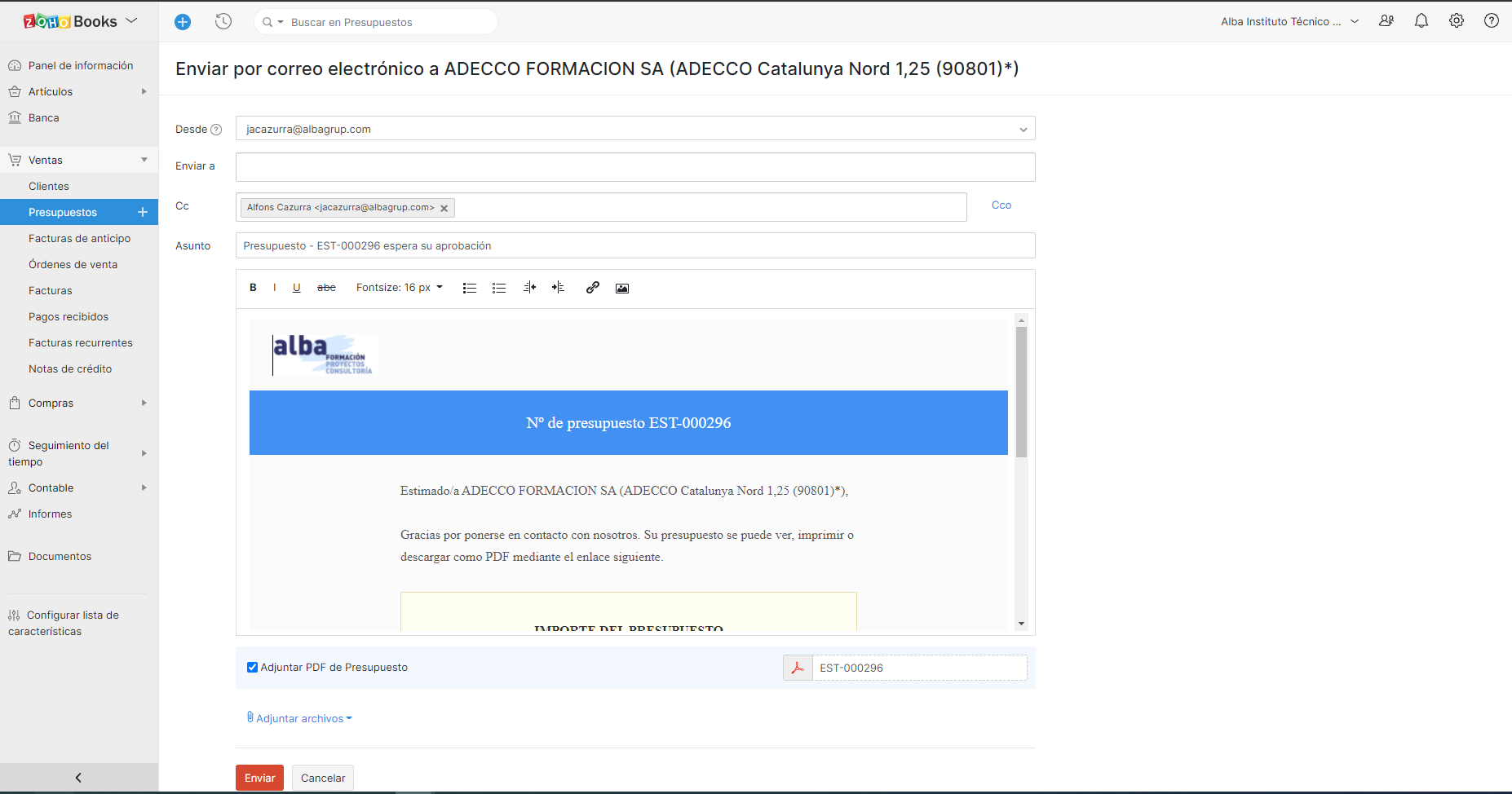Open search scope dropdown arrow

281,22
